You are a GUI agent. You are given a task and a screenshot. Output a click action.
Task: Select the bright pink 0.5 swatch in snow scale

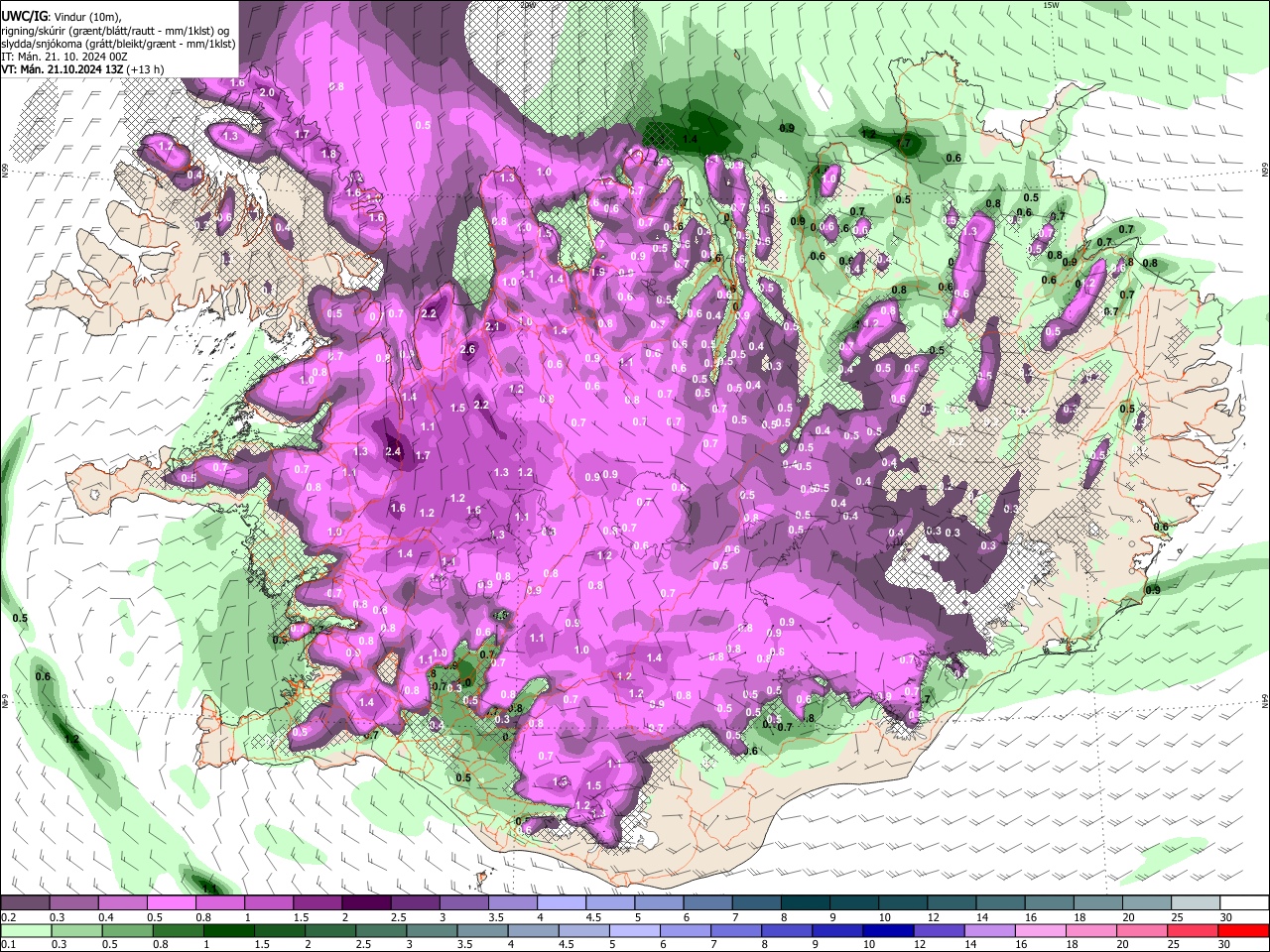click(171, 903)
